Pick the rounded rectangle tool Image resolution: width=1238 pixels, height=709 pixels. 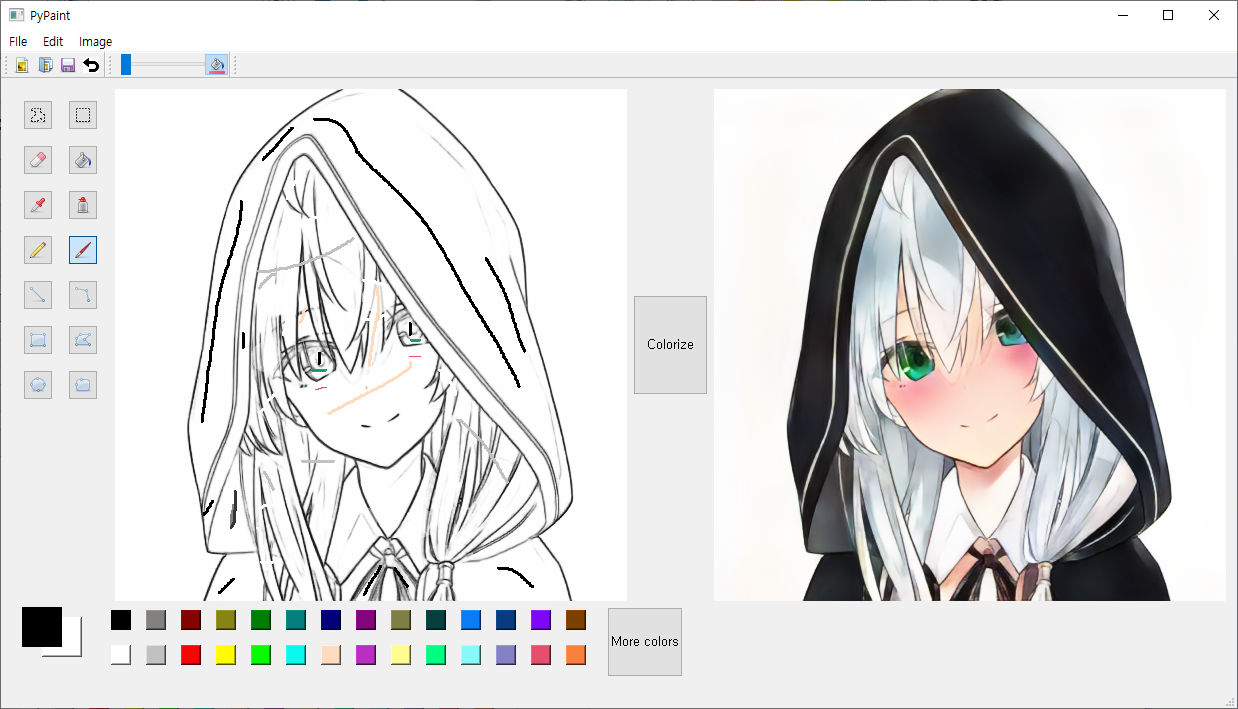[x=83, y=385]
